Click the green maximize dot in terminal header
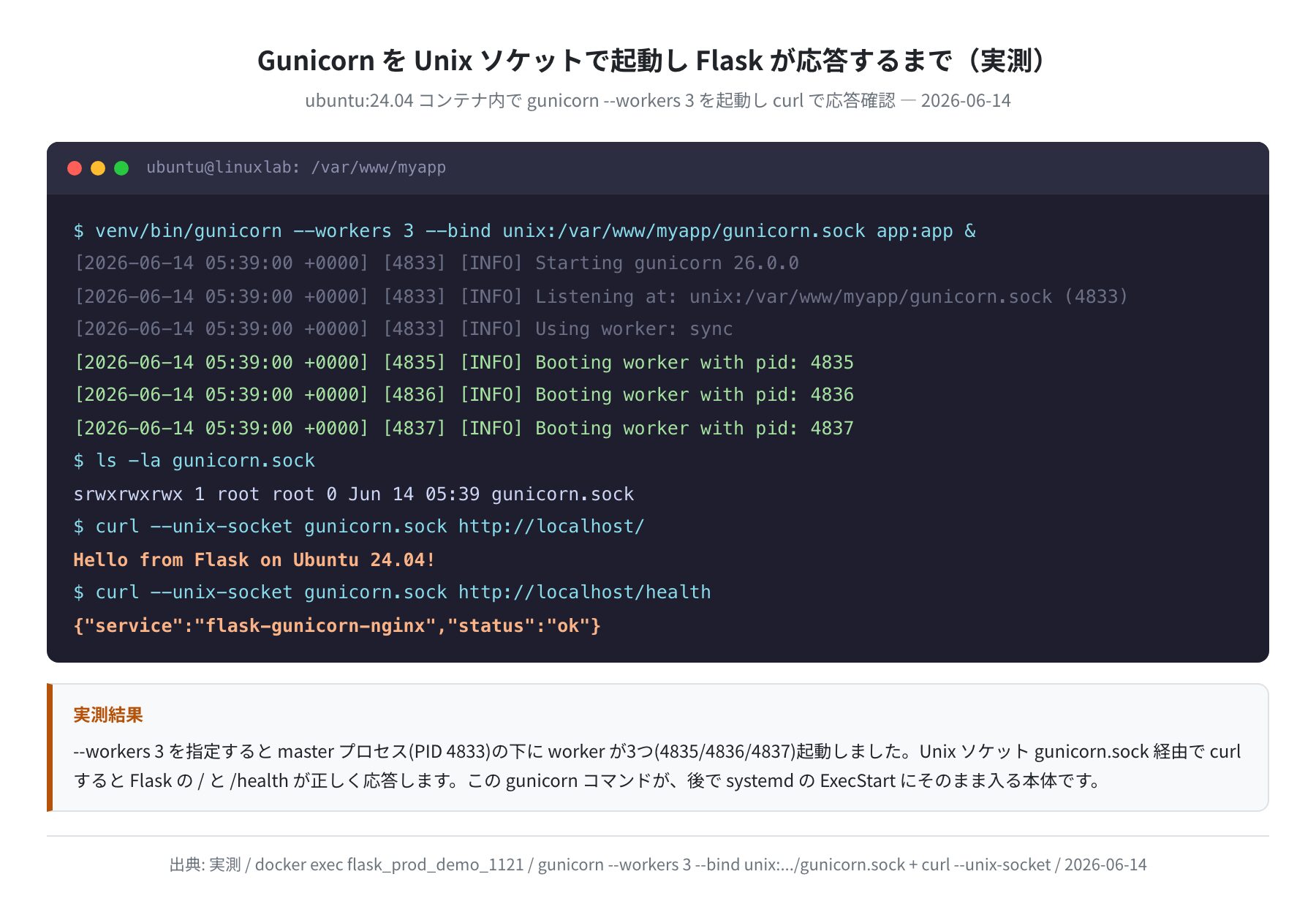Viewport: 1316px width, 904px height. tap(121, 168)
